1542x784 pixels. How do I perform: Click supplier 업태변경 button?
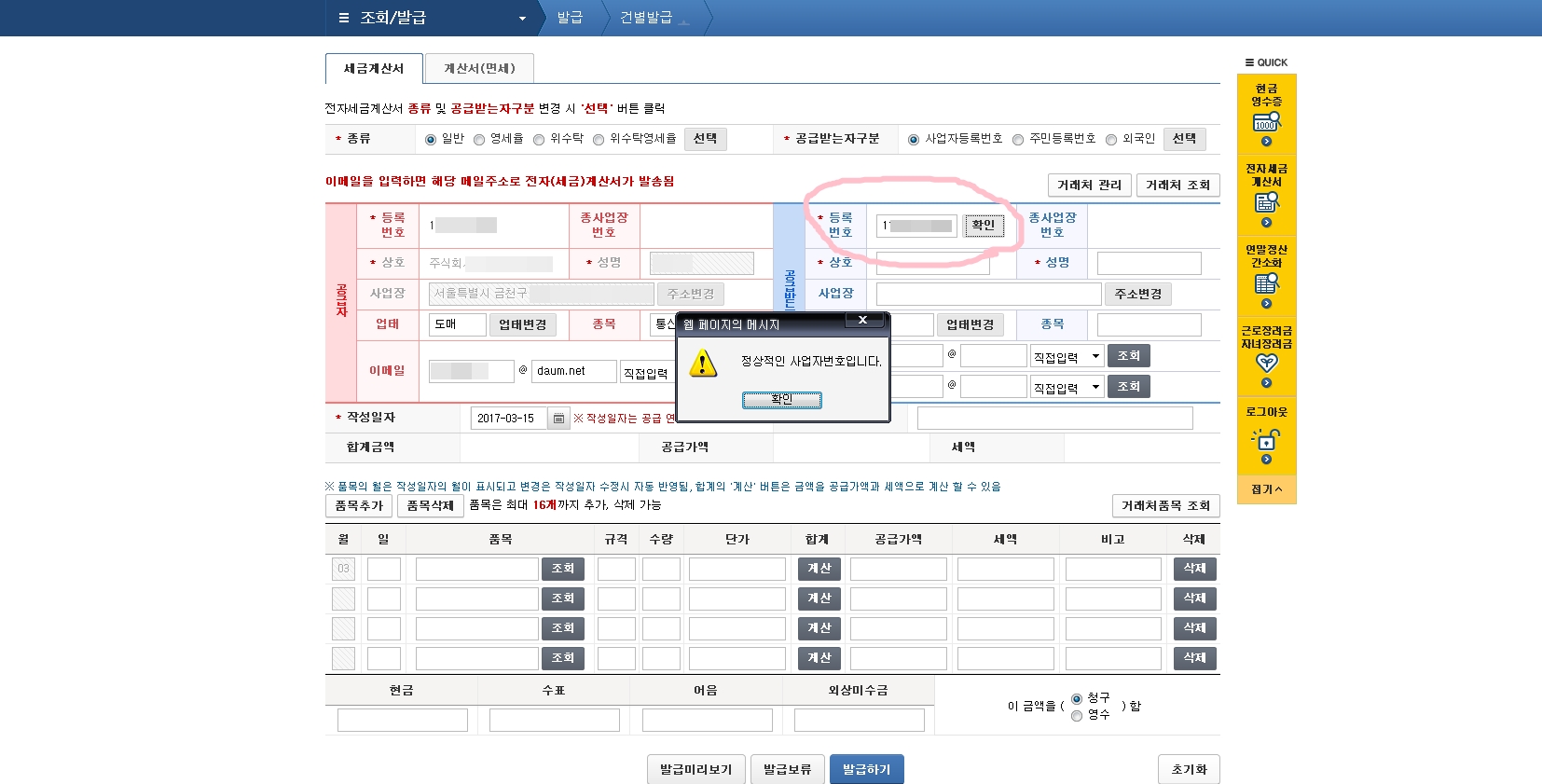click(x=522, y=324)
